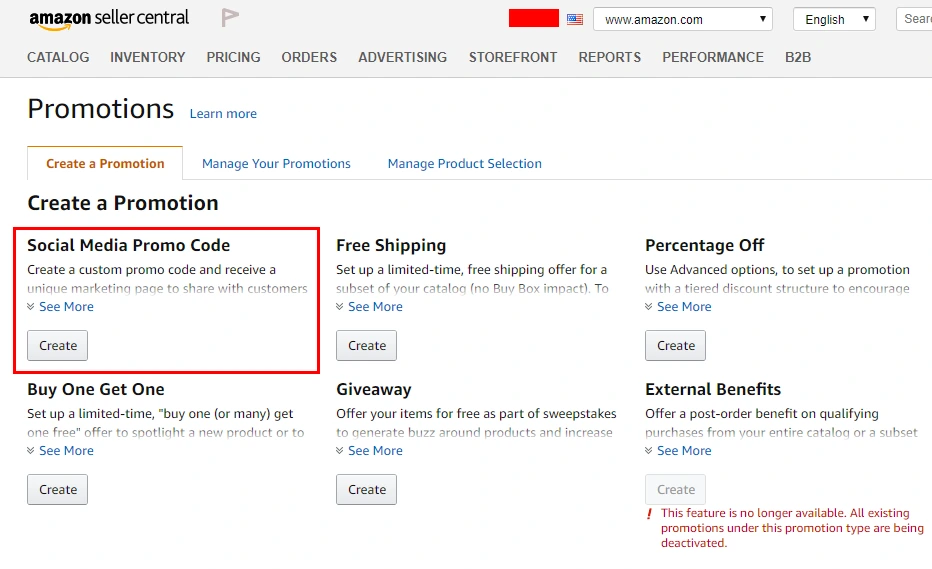
Task: Open the PRICING menu
Action: (x=234, y=57)
